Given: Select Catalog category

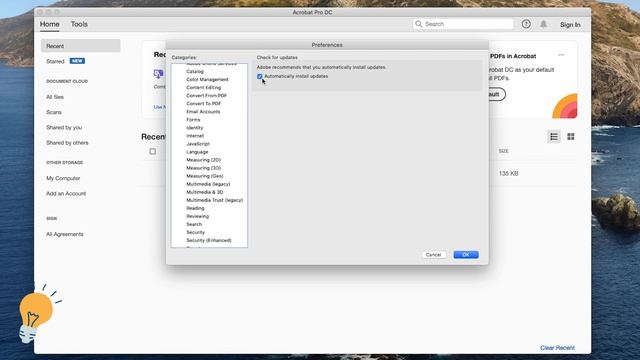Looking at the screenshot, I should [195, 71].
